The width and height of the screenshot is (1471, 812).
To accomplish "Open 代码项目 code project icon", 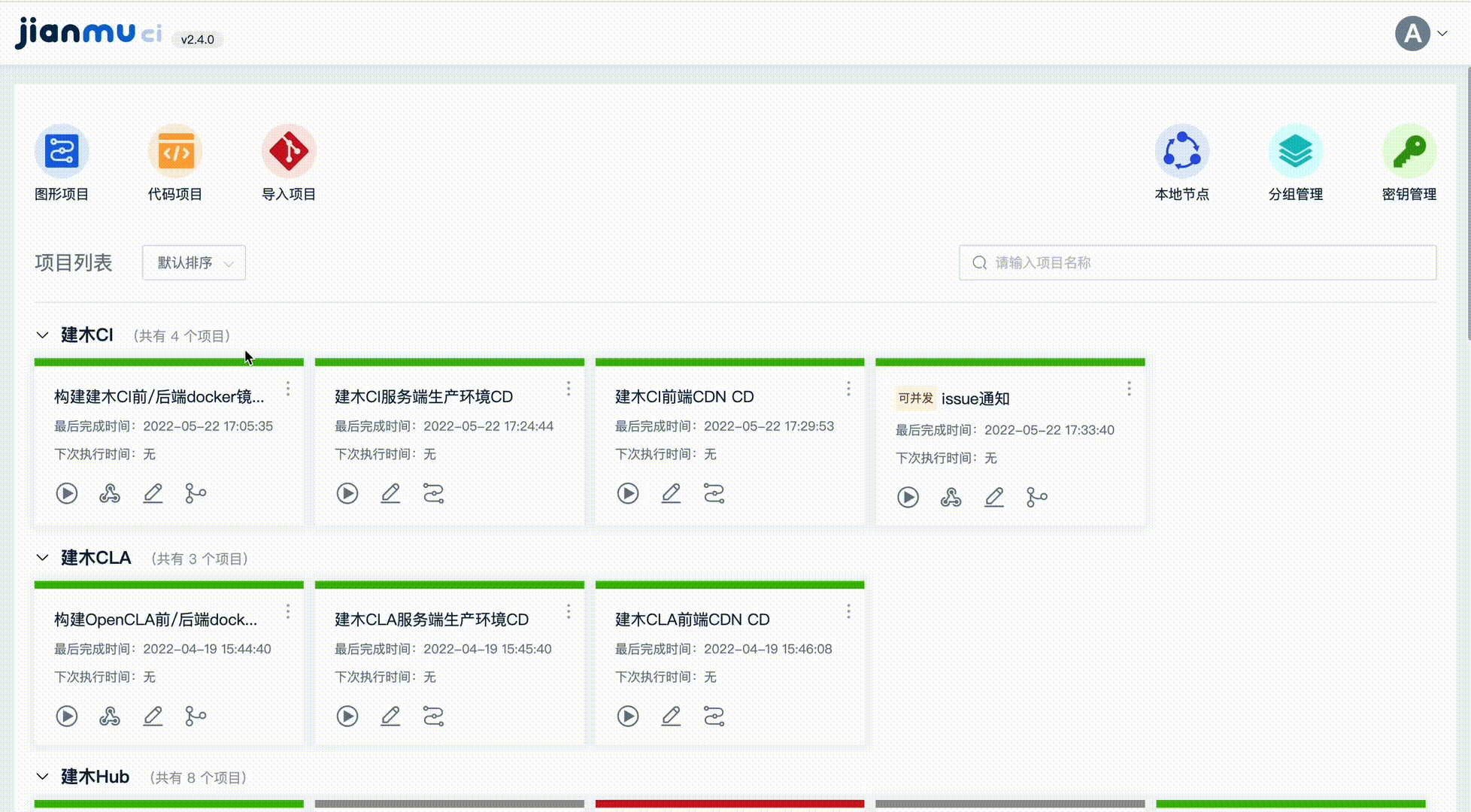I will click(x=175, y=151).
